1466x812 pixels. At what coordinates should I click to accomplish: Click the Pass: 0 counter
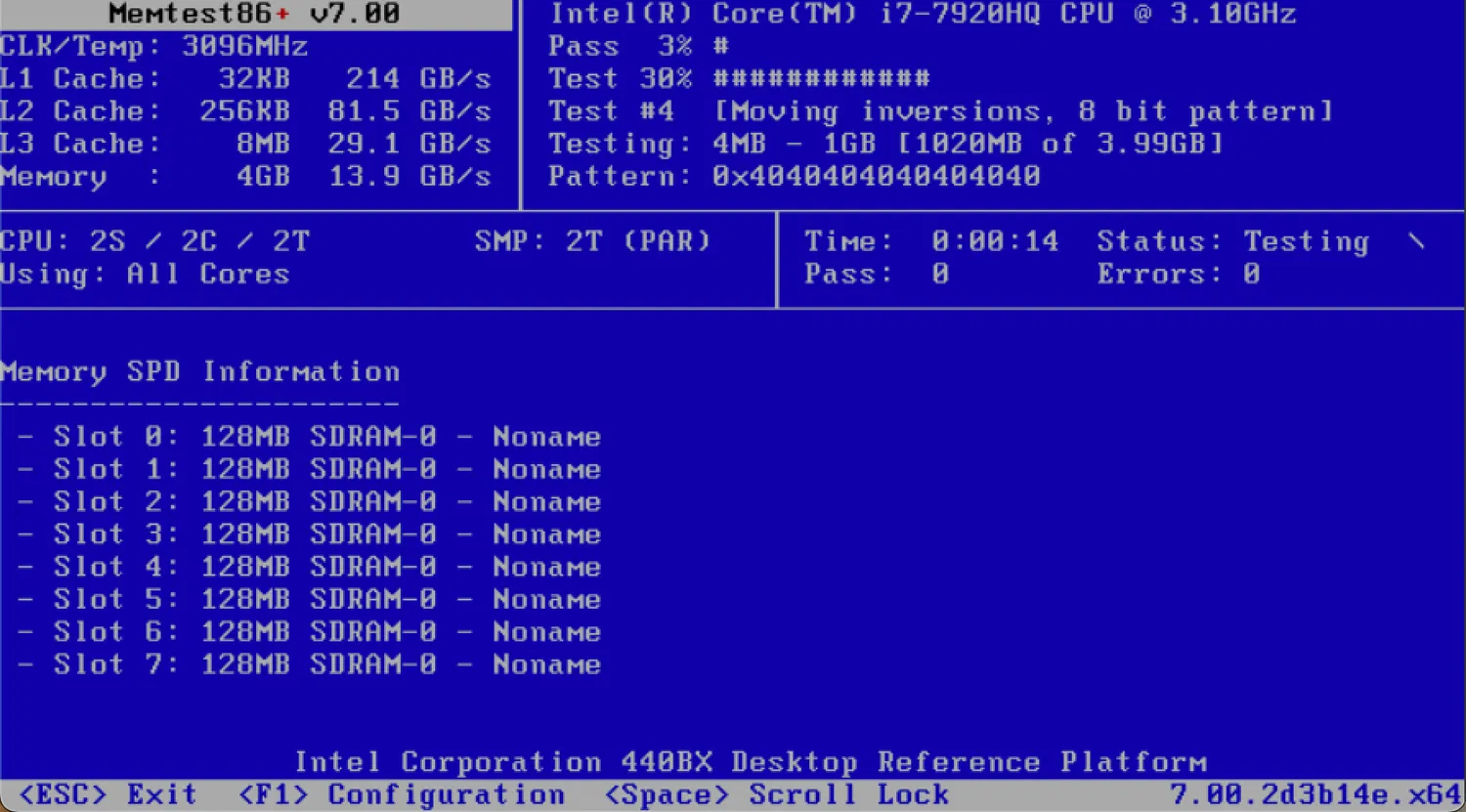point(877,274)
